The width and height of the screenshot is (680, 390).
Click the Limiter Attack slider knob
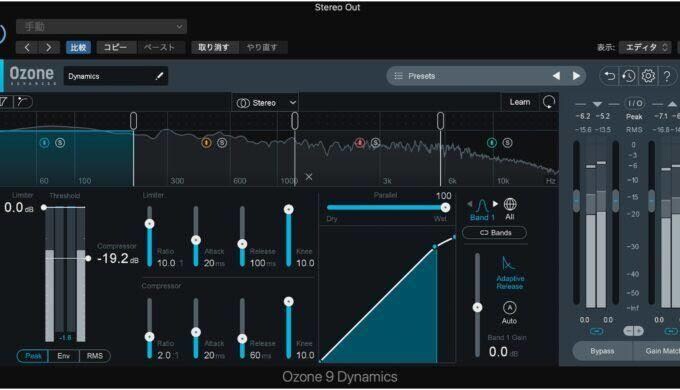(196, 240)
